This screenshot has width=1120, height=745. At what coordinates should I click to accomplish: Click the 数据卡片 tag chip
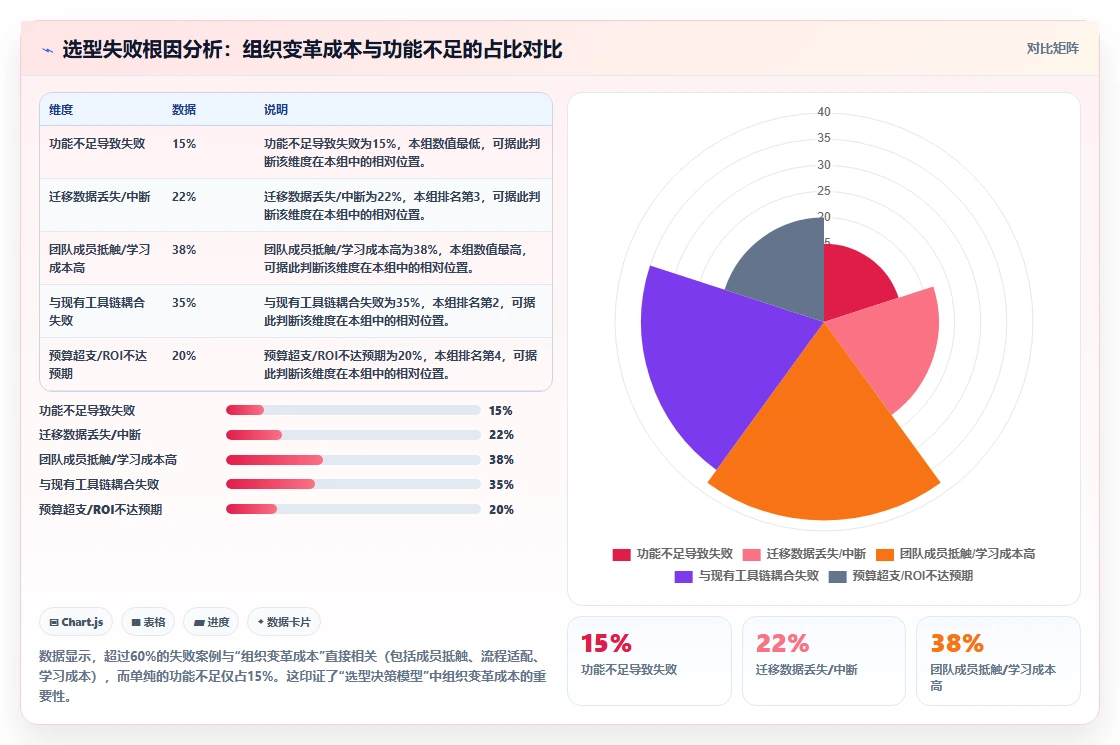284,622
